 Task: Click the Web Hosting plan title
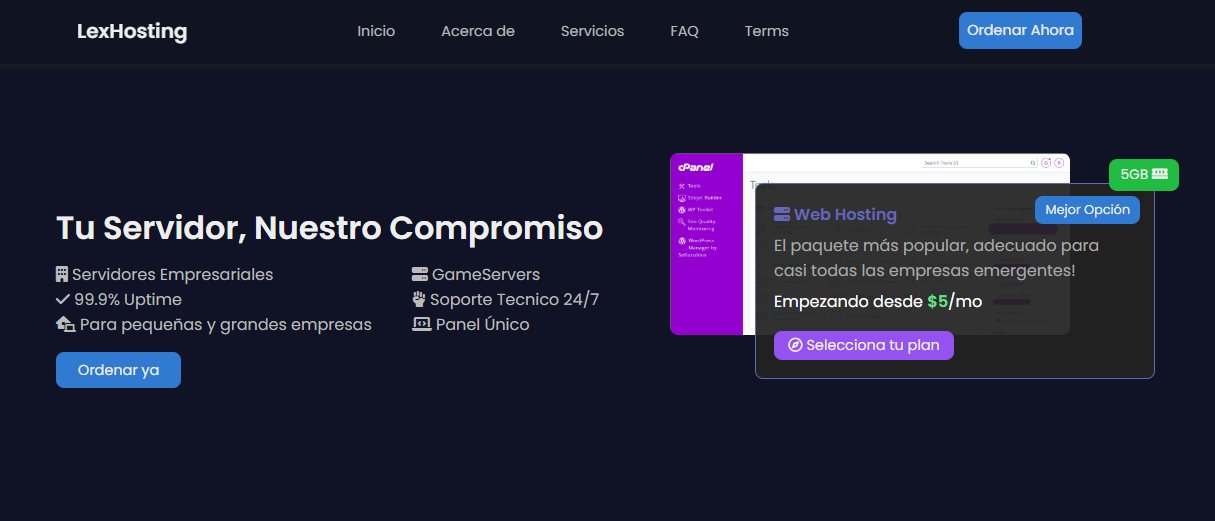point(845,214)
